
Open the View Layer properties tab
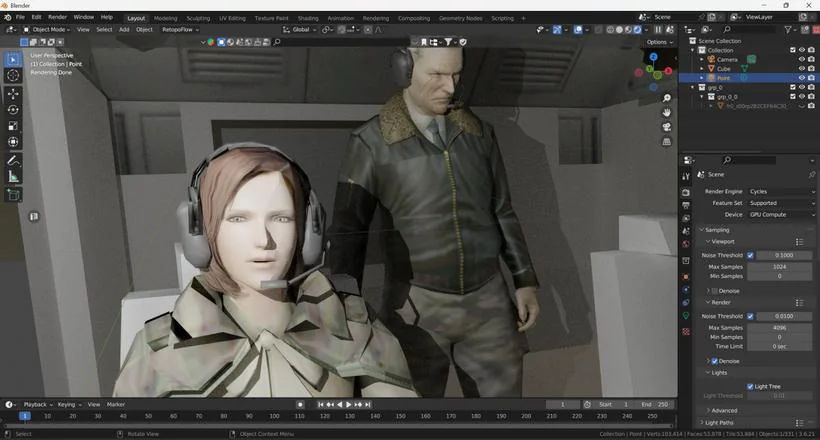686,218
